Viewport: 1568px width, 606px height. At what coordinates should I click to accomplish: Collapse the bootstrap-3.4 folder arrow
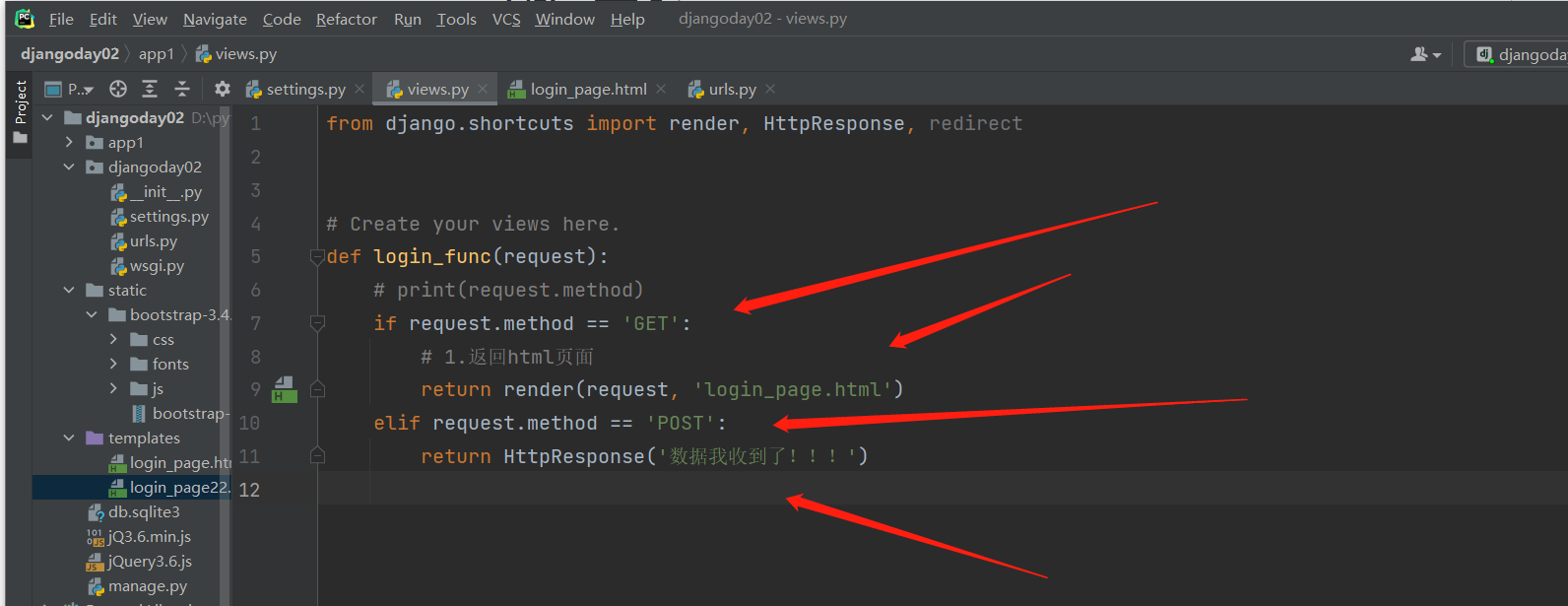(92, 314)
